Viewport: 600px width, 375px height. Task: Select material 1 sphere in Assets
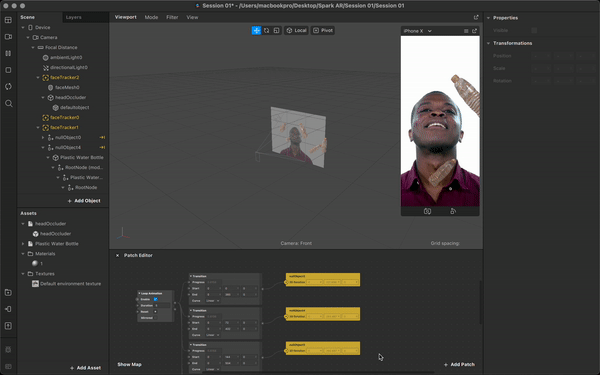(35, 264)
